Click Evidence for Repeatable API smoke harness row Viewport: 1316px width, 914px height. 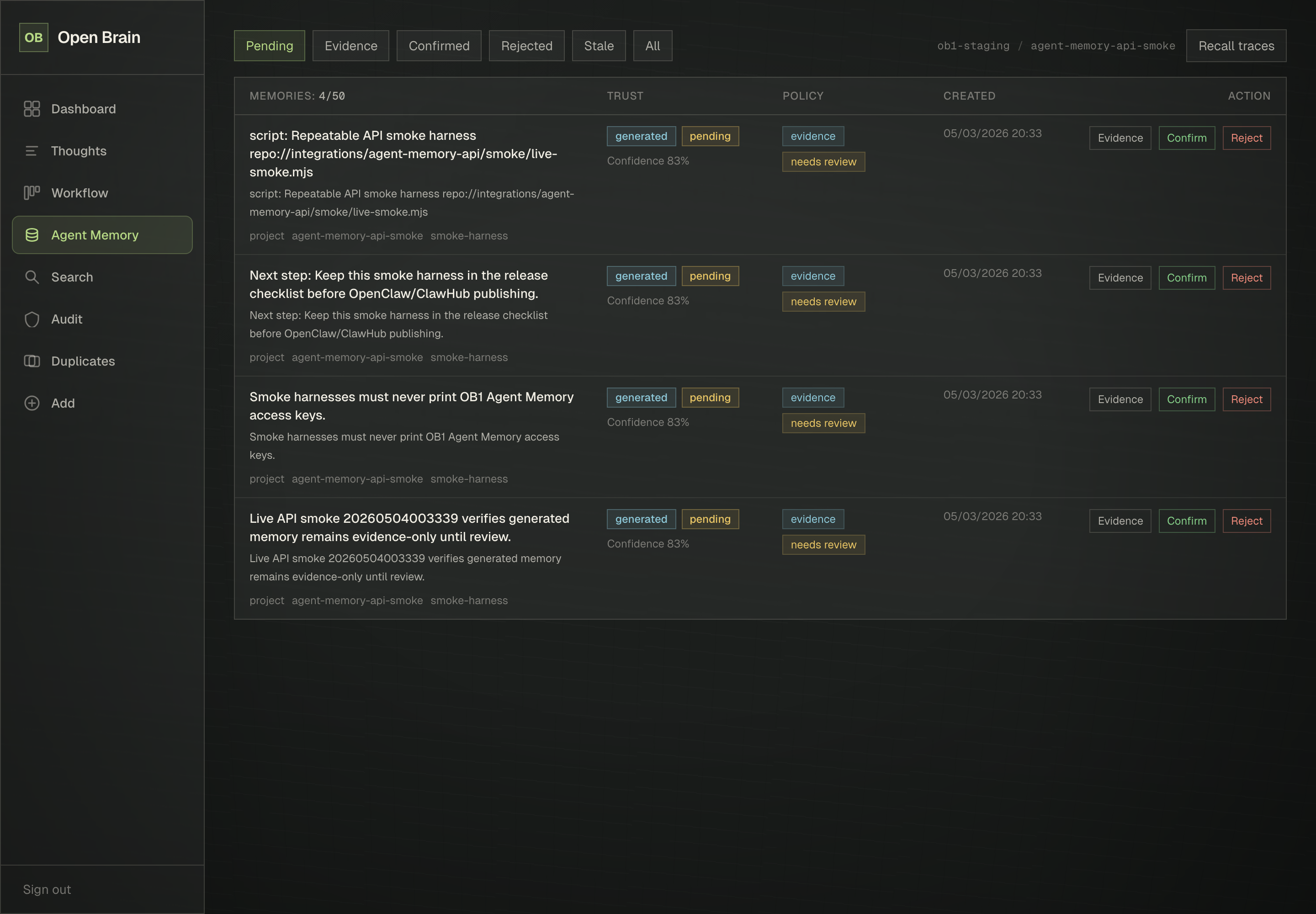point(1120,138)
